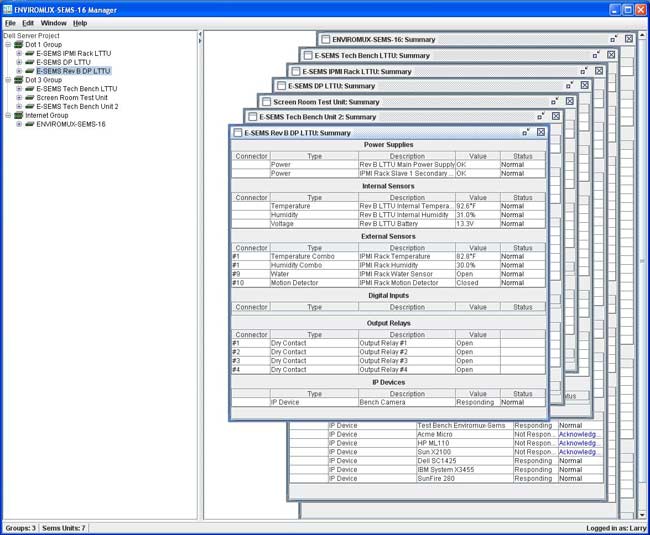The width and height of the screenshot is (650, 535).
Task: Expand the E-SEMS Tech Bench Unit 2 node
Action: click(x=18, y=106)
